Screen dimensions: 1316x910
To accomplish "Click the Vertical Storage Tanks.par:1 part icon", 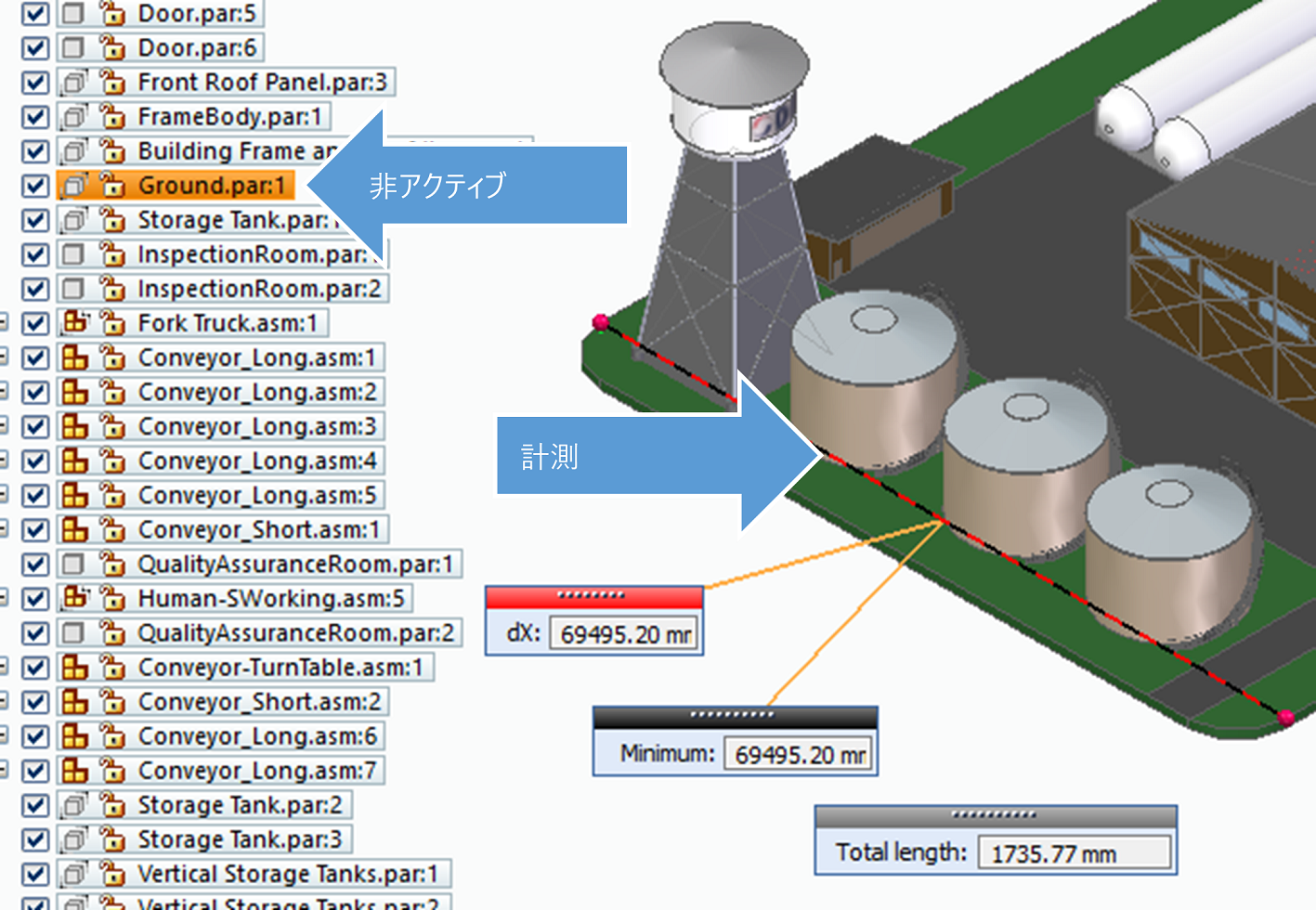I will 73,874.
